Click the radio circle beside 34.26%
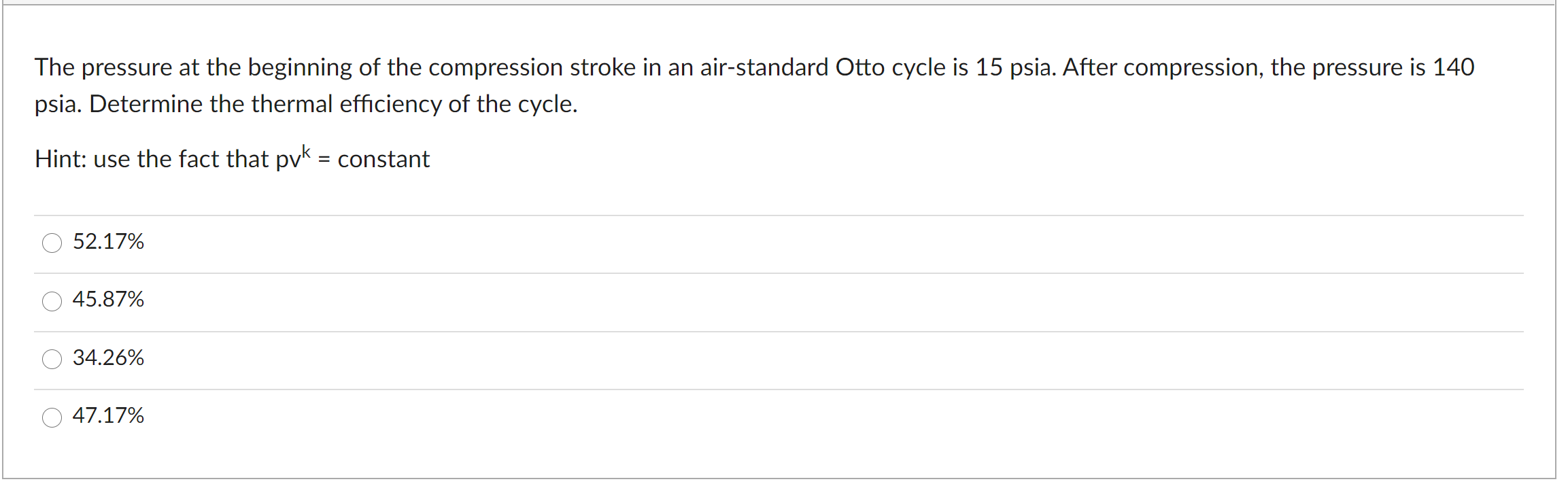 tap(52, 360)
